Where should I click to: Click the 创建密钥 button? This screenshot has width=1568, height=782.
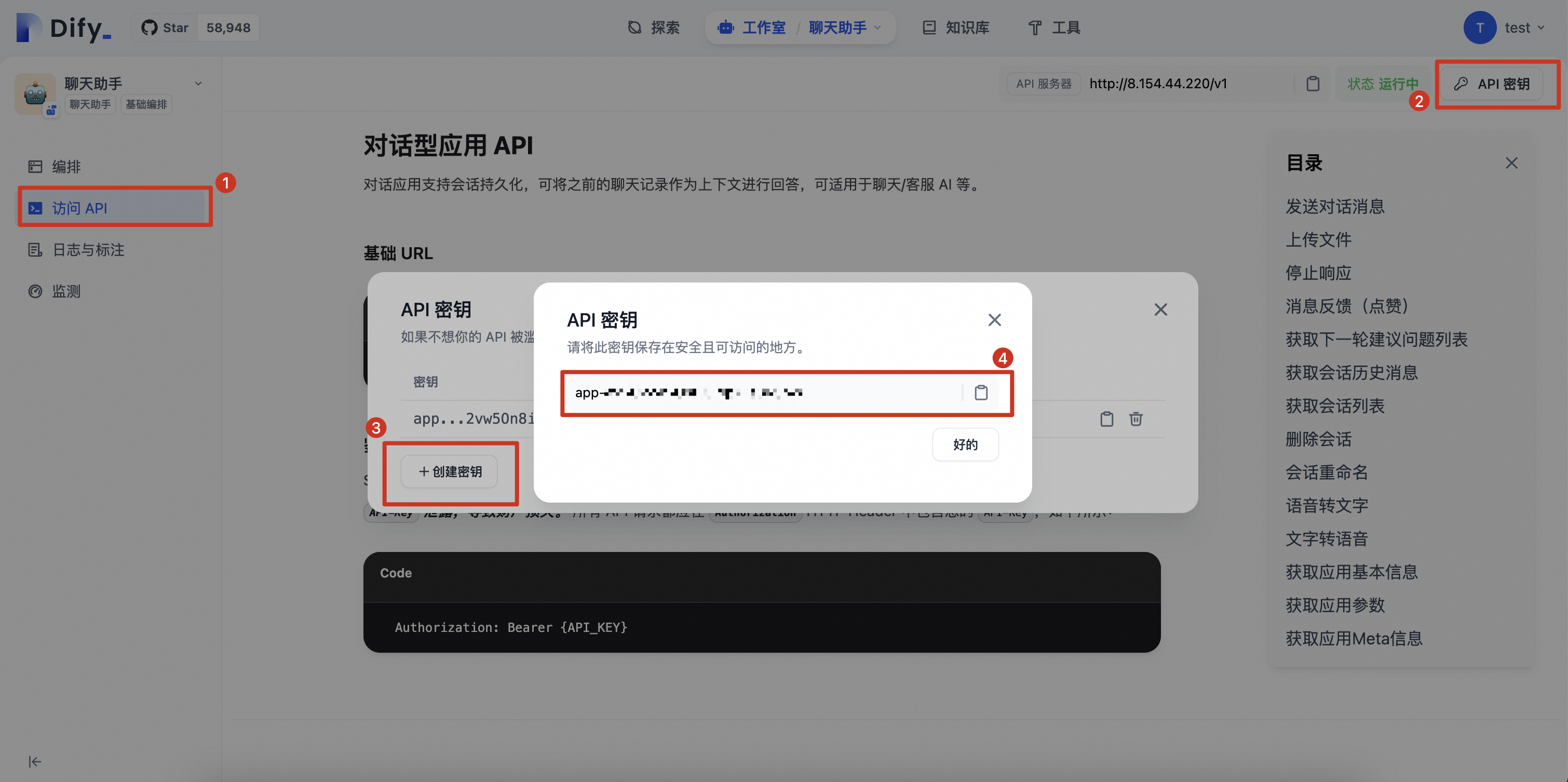coord(449,471)
